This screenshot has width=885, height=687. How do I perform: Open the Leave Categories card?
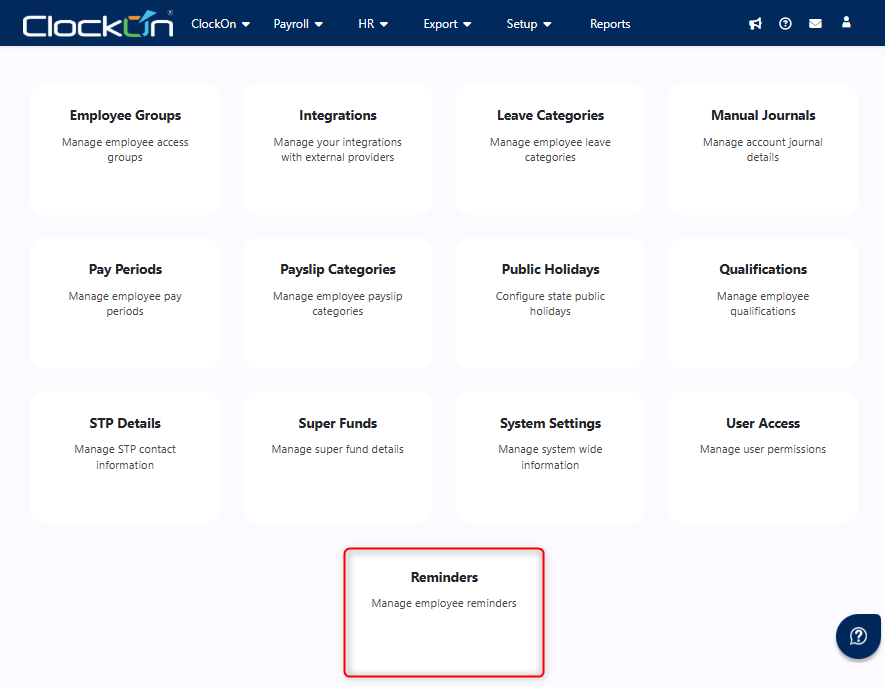pos(550,150)
